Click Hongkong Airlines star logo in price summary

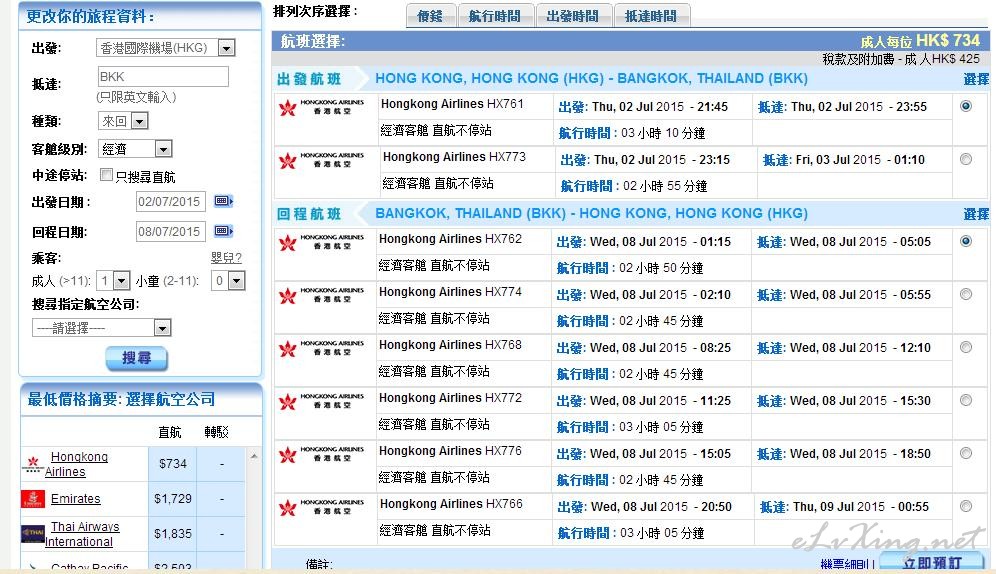pyautogui.click(x=33, y=463)
